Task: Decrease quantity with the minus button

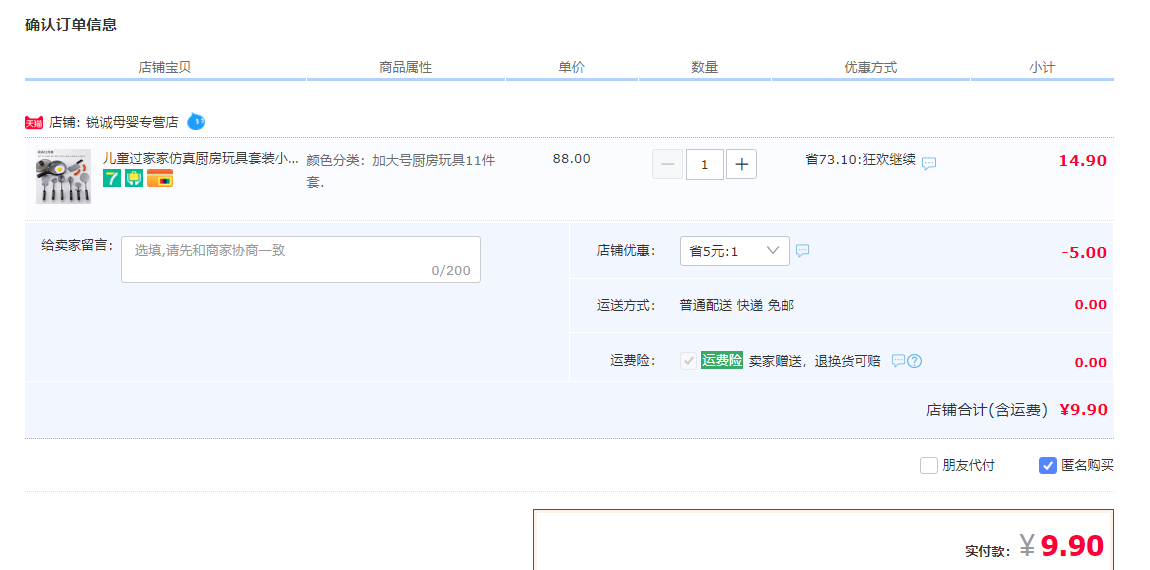Action: coord(667,164)
